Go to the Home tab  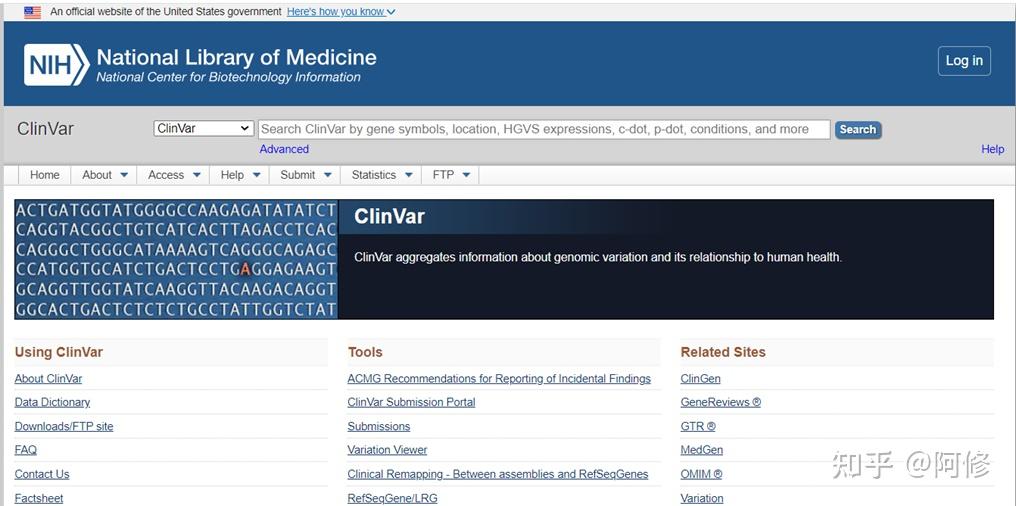(45, 175)
